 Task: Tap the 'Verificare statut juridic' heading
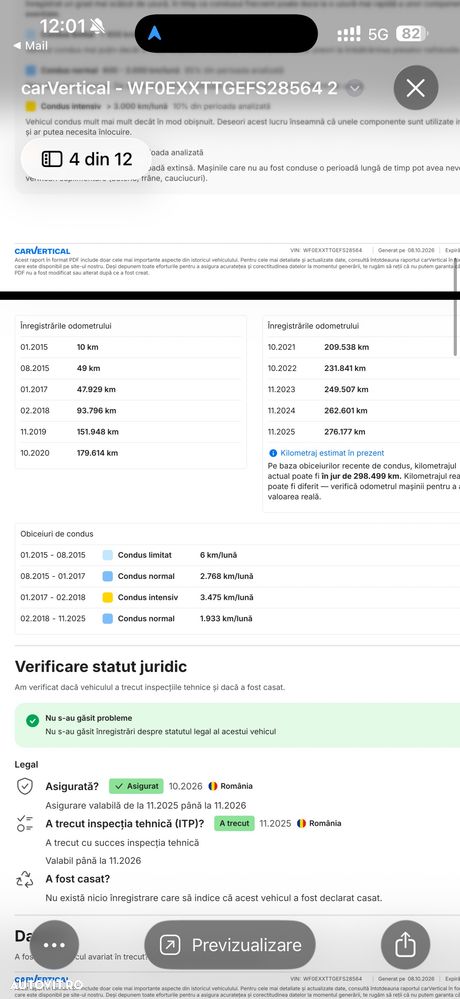[x=101, y=667]
